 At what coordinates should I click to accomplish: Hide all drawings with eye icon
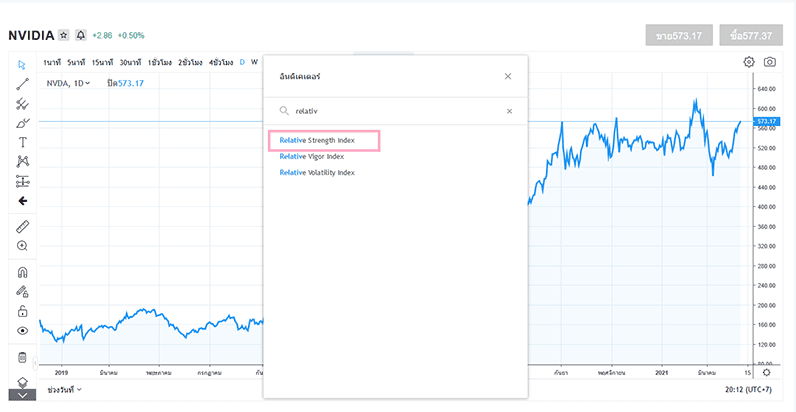pos(22,330)
